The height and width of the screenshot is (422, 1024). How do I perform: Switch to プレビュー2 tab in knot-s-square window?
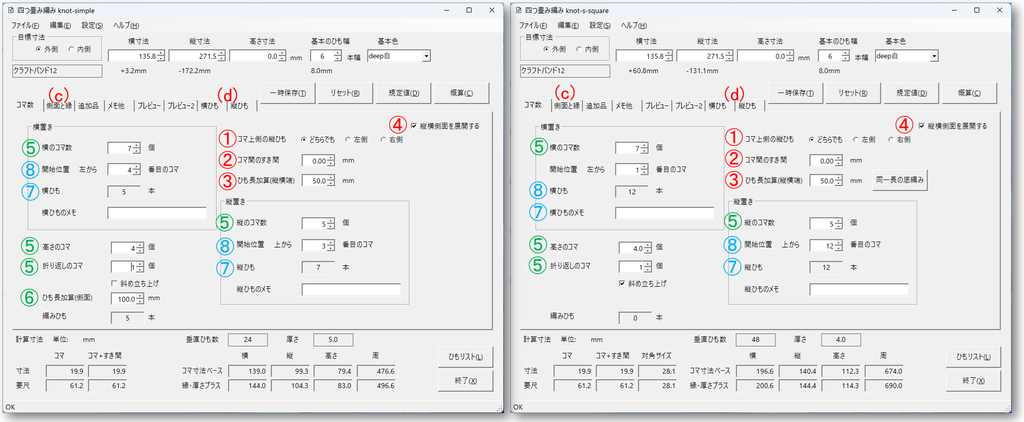pos(688,105)
